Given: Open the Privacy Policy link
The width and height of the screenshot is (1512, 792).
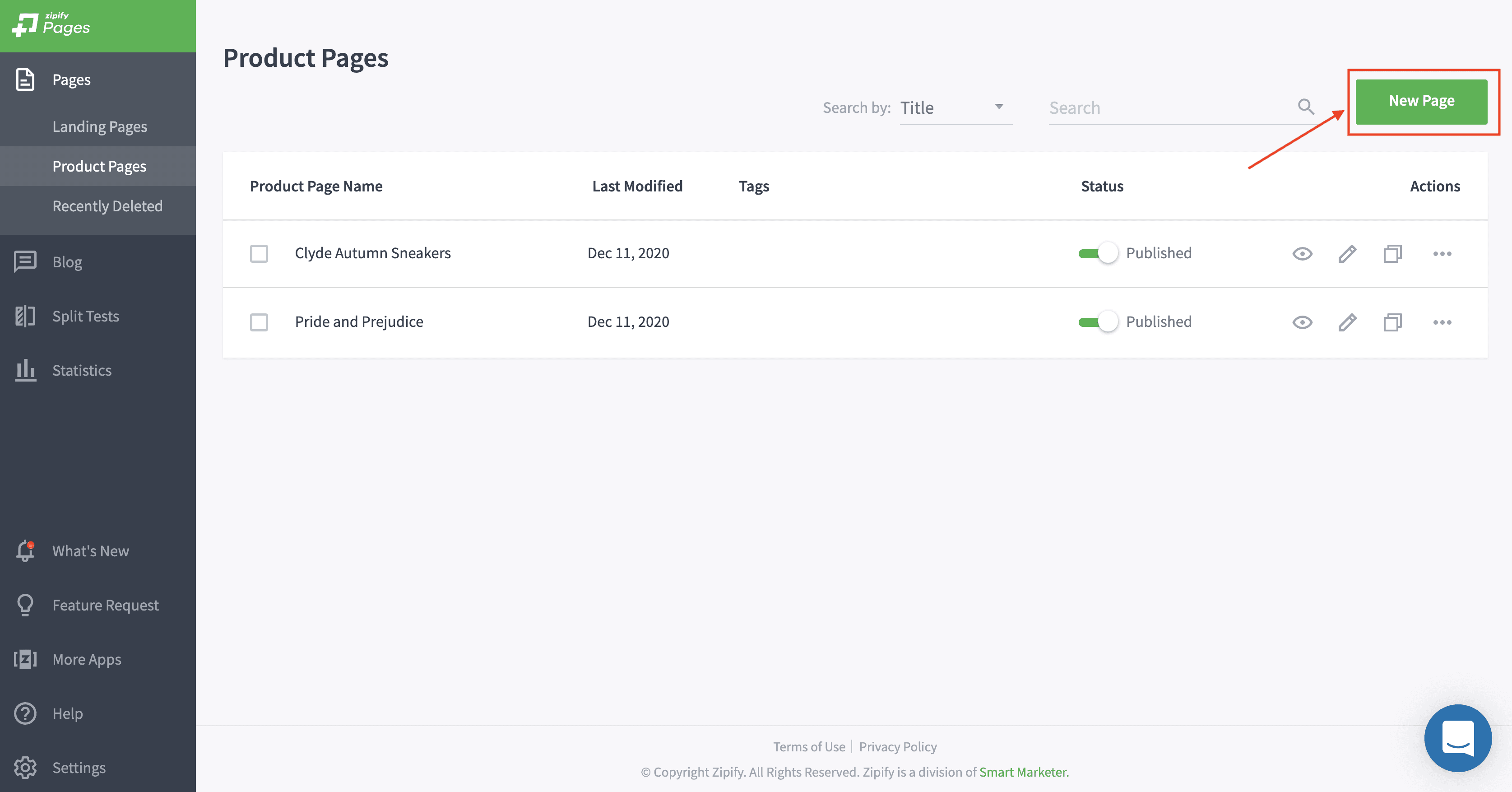Looking at the screenshot, I should click(897, 747).
